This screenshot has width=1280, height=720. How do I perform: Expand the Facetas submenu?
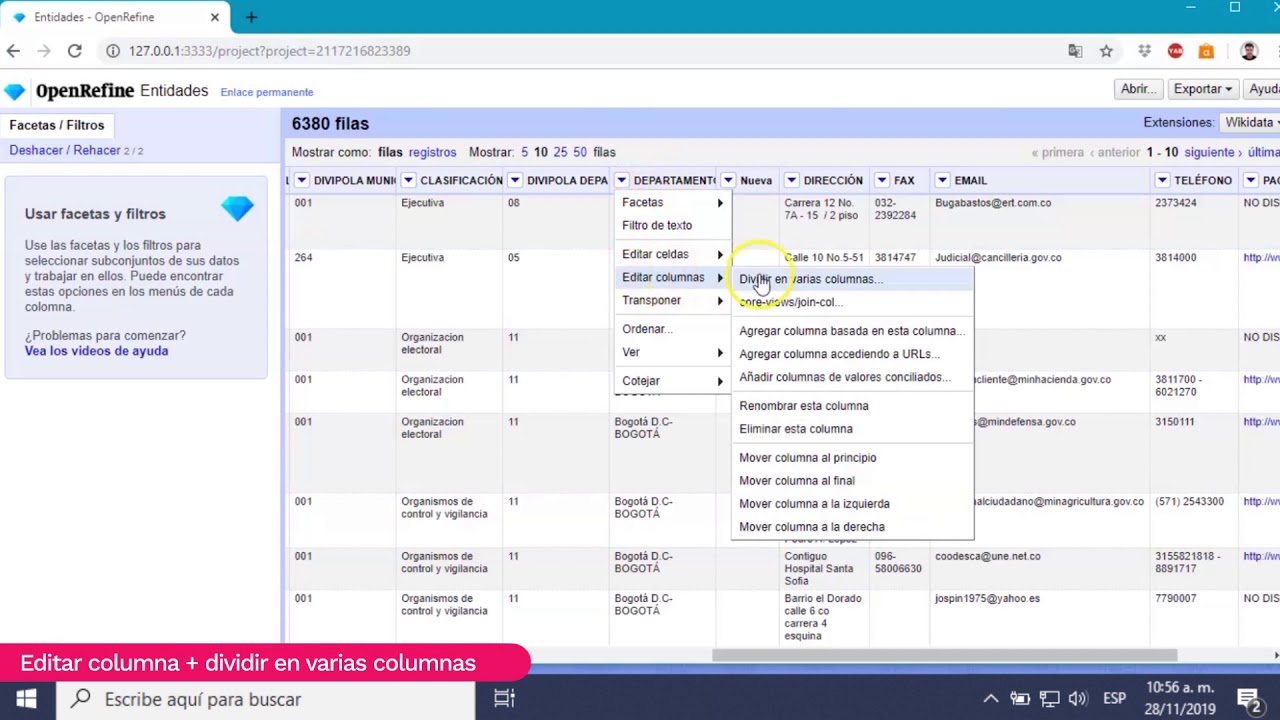[672, 202]
